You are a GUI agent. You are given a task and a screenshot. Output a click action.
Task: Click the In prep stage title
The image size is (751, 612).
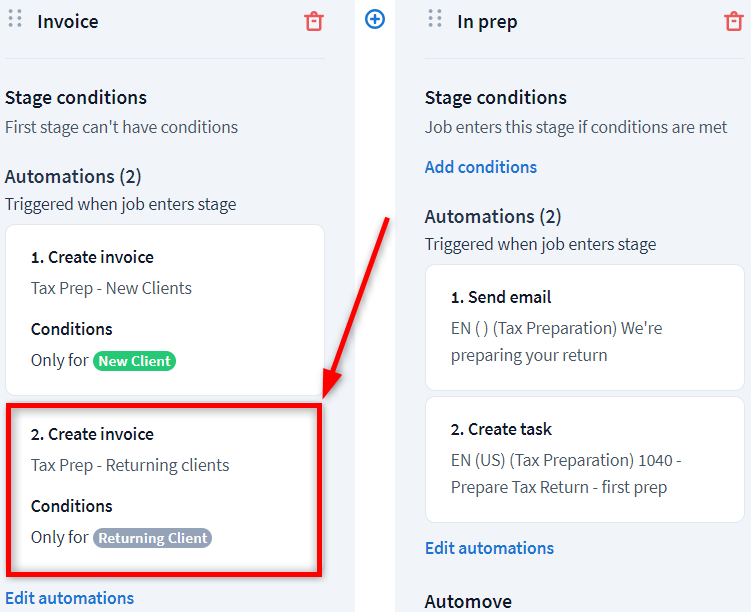click(x=487, y=21)
